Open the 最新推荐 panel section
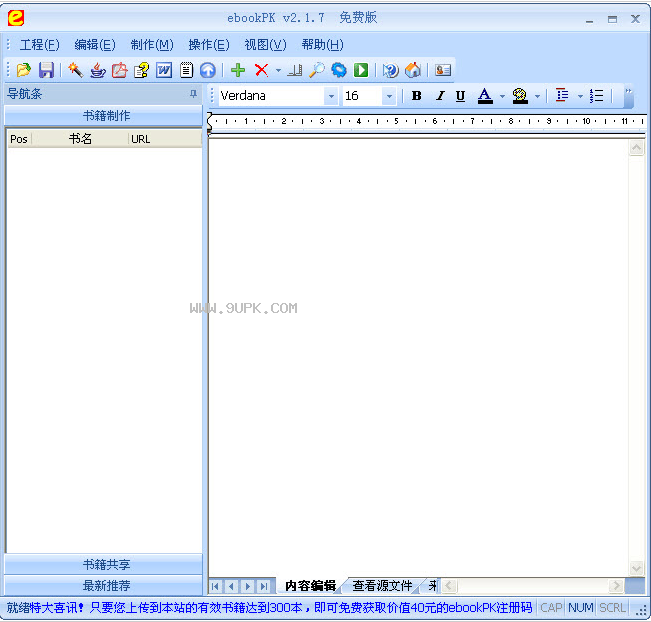The width and height of the screenshot is (651, 622). click(x=103, y=585)
